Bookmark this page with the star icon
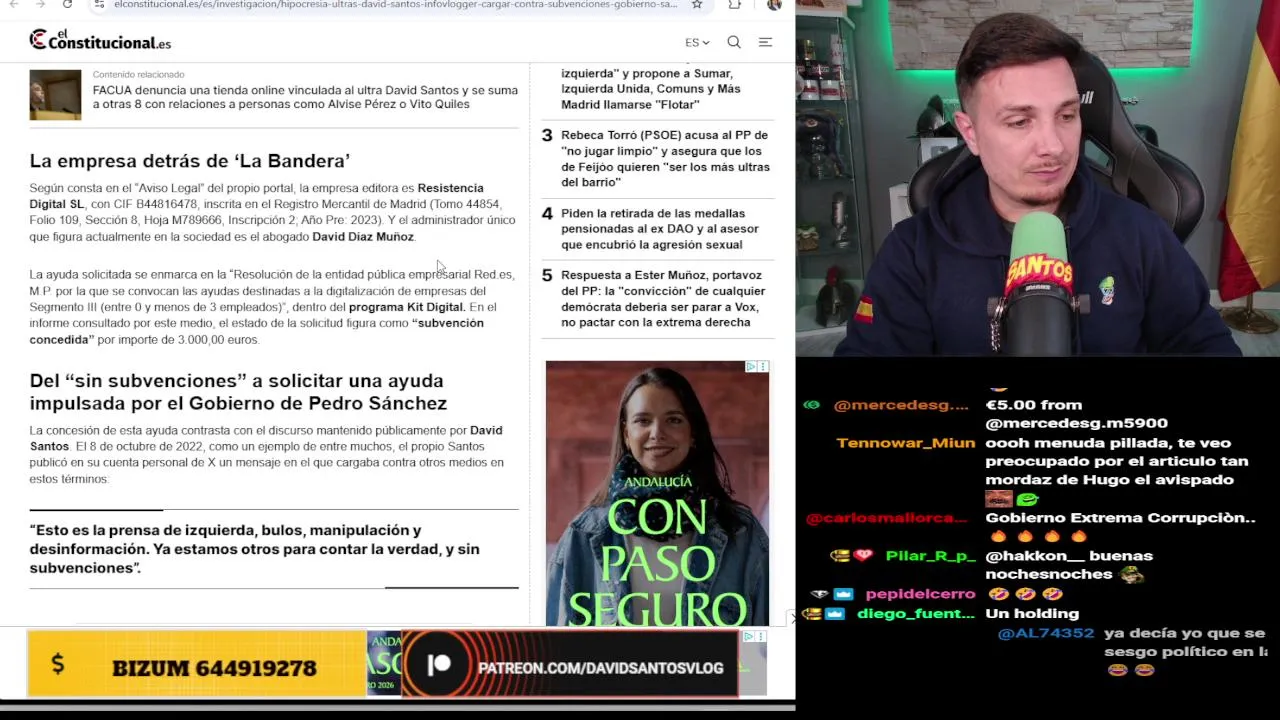1280x720 pixels. tap(697, 5)
